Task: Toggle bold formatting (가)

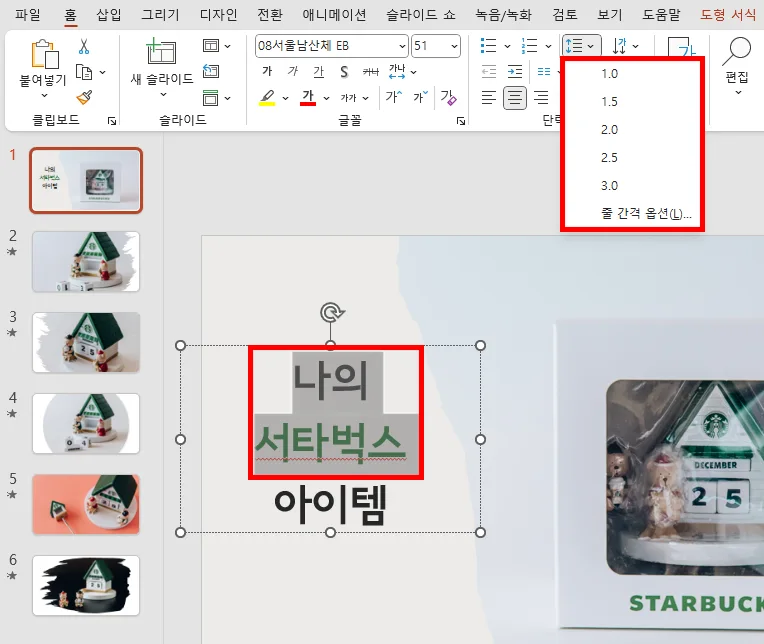Action: coord(267,72)
